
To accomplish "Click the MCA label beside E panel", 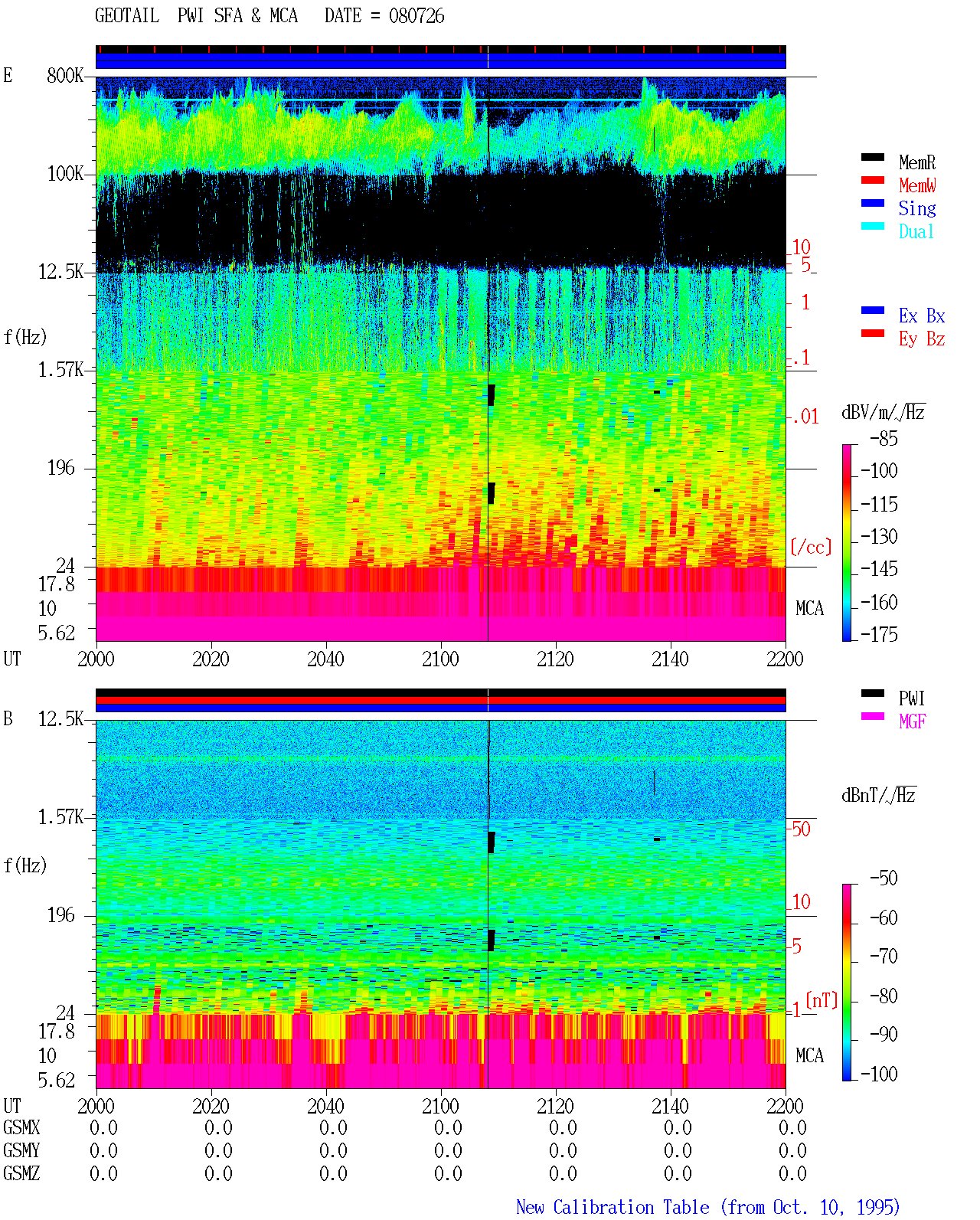I will pos(809,608).
